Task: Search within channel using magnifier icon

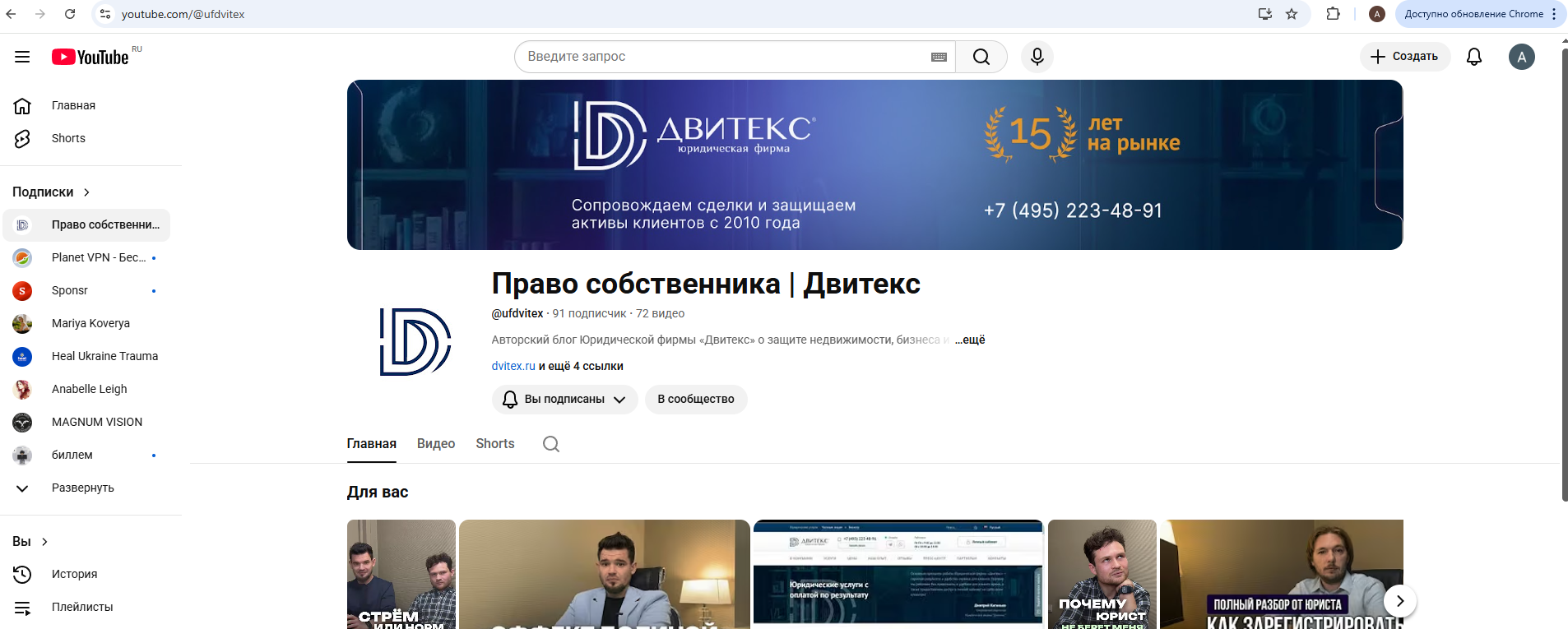Action: point(550,444)
